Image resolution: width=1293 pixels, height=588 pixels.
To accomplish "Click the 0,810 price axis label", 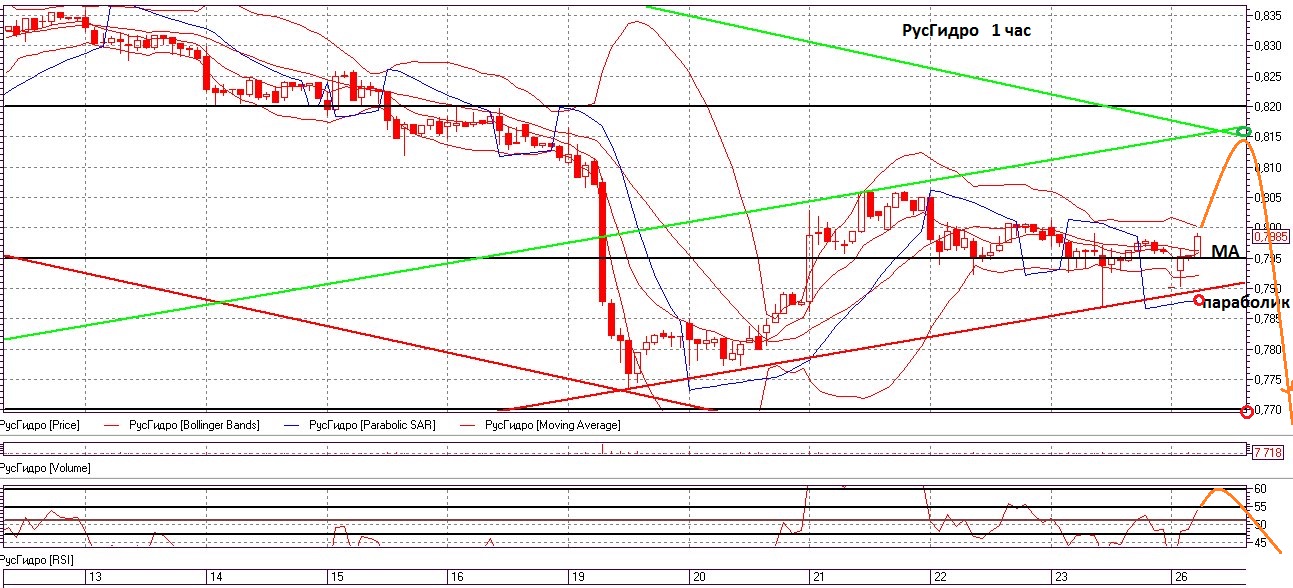I will pyautogui.click(x=1267, y=168).
